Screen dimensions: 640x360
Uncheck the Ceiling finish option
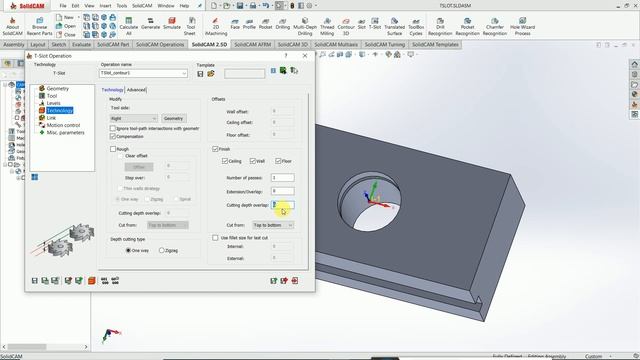pyautogui.click(x=224, y=161)
